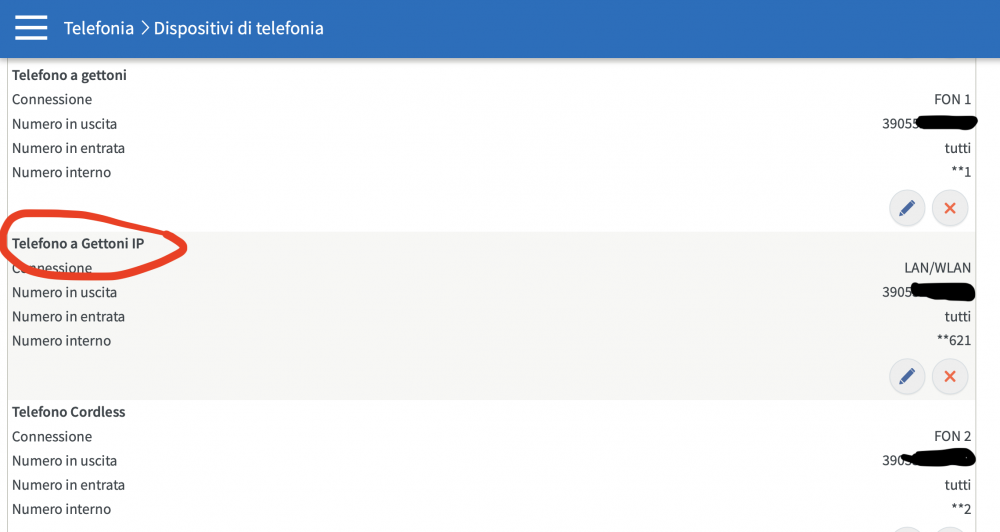Click internal number **1
The height and width of the screenshot is (532, 1000).
961,172
